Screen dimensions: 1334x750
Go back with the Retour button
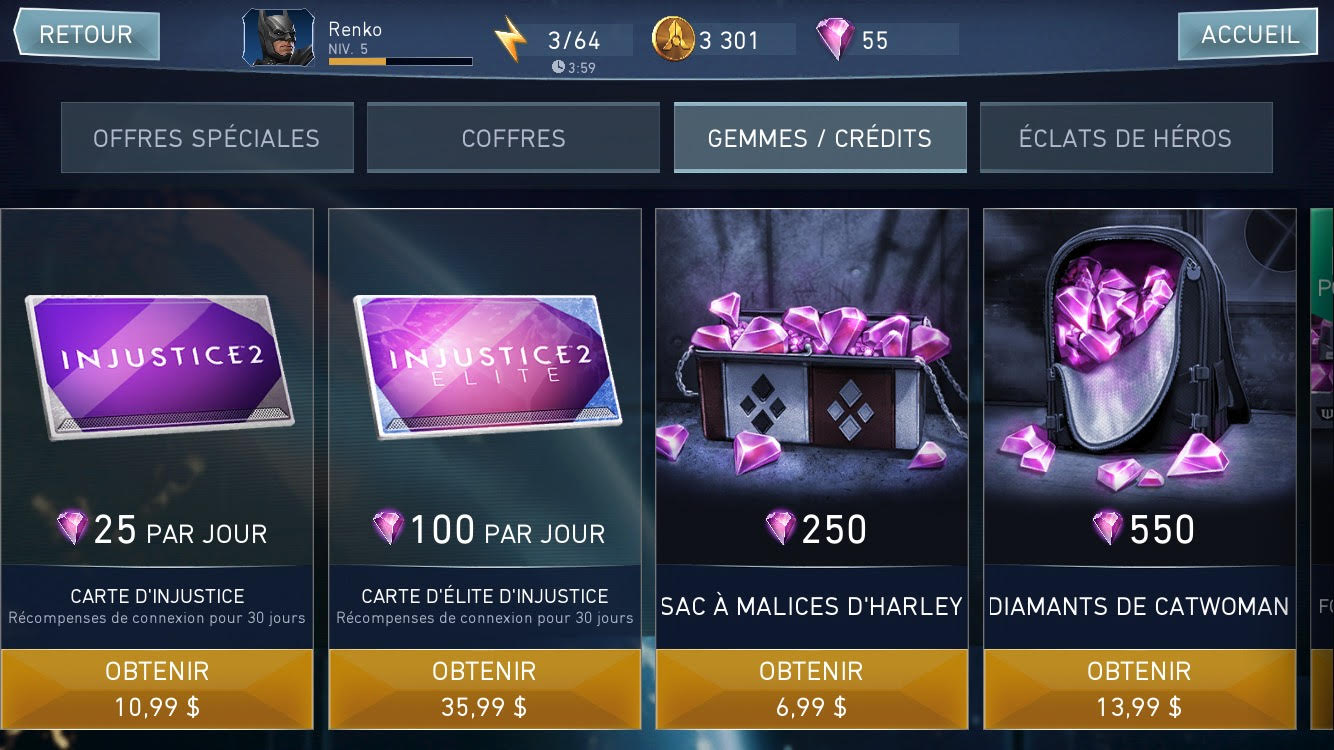[86, 34]
